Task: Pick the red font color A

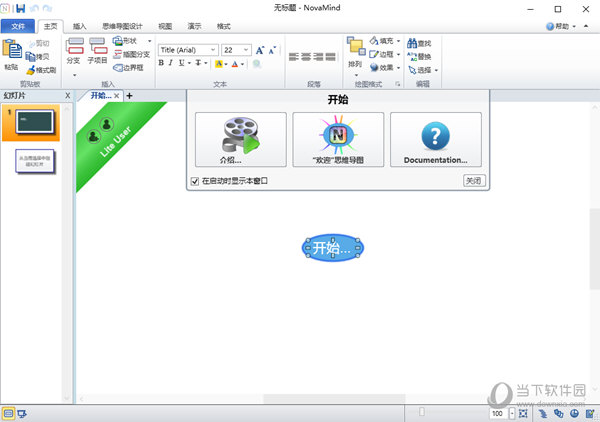Action: (235, 64)
